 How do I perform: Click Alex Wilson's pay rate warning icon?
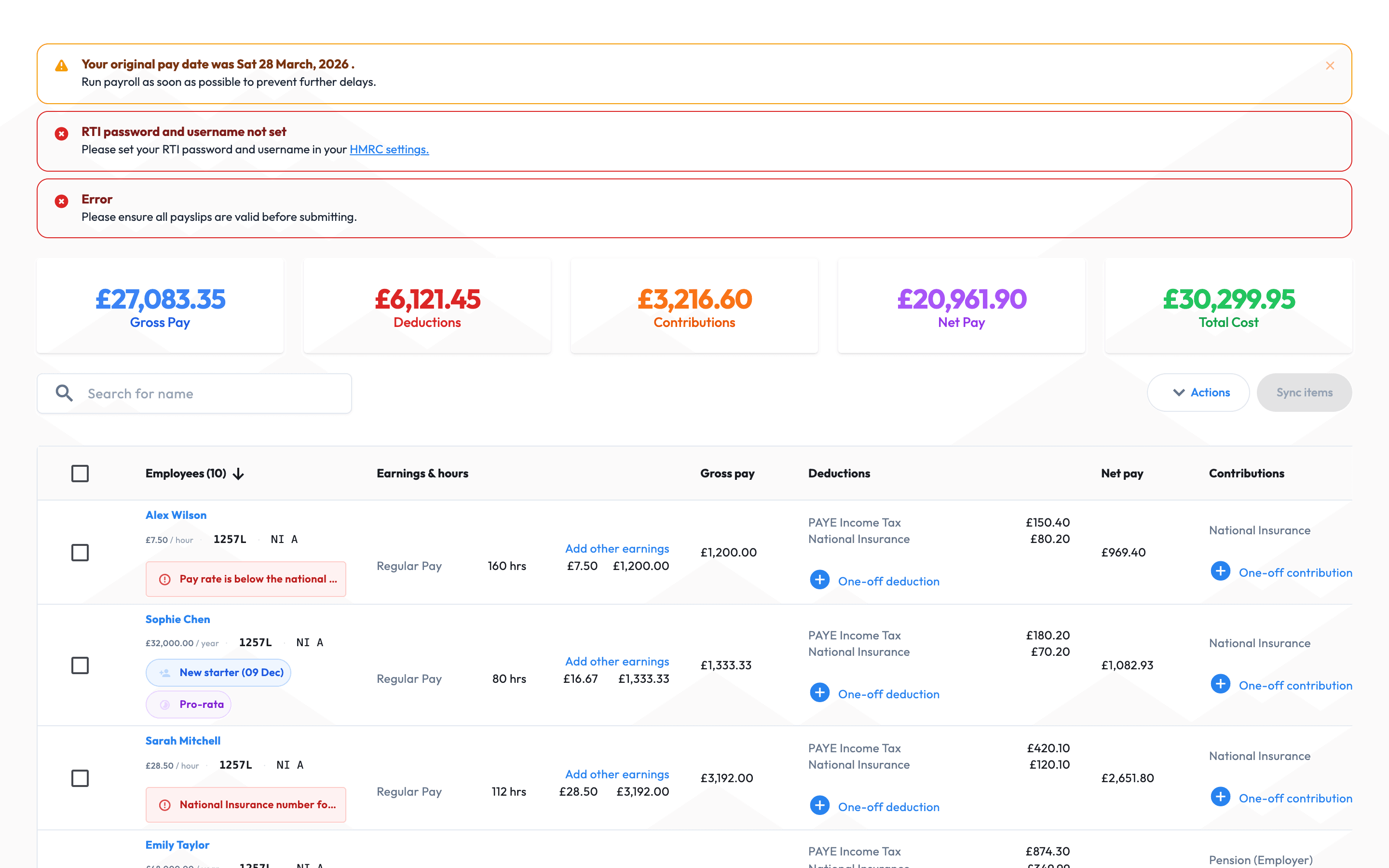[x=165, y=579]
